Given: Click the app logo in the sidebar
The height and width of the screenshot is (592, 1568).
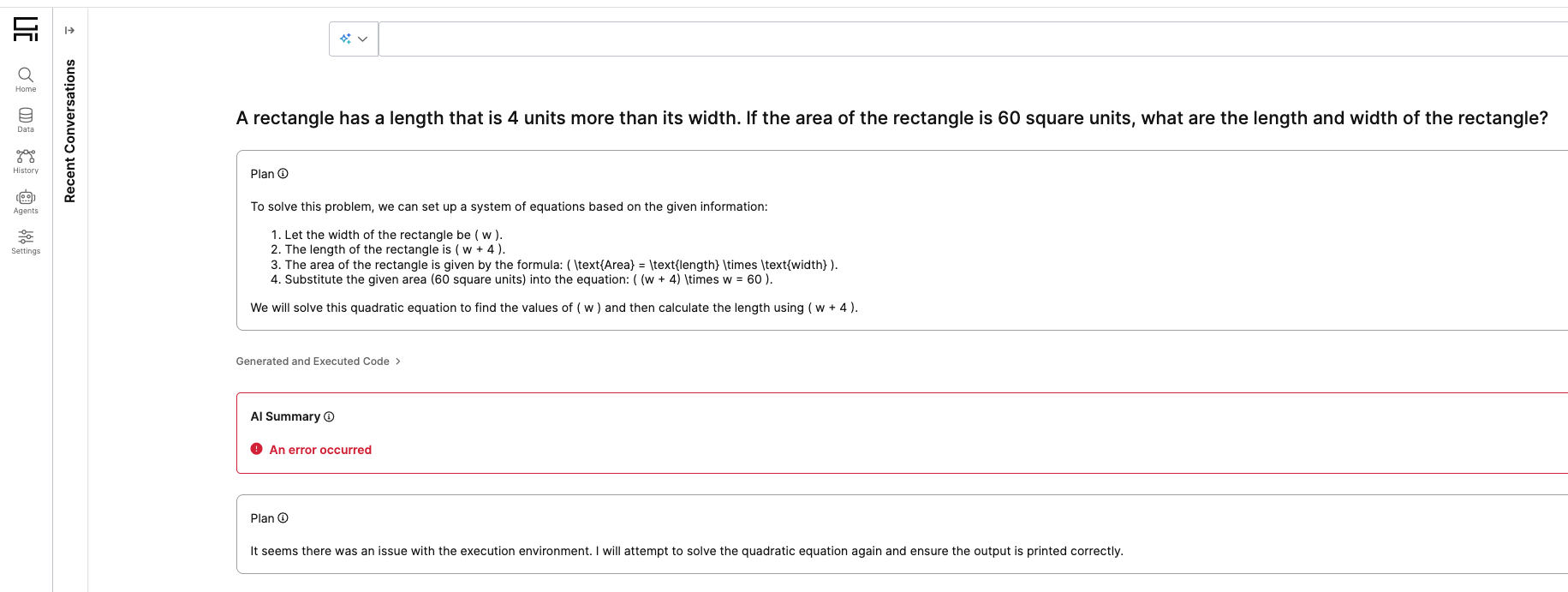Looking at the screenshot, I should [x=26, y=29].
